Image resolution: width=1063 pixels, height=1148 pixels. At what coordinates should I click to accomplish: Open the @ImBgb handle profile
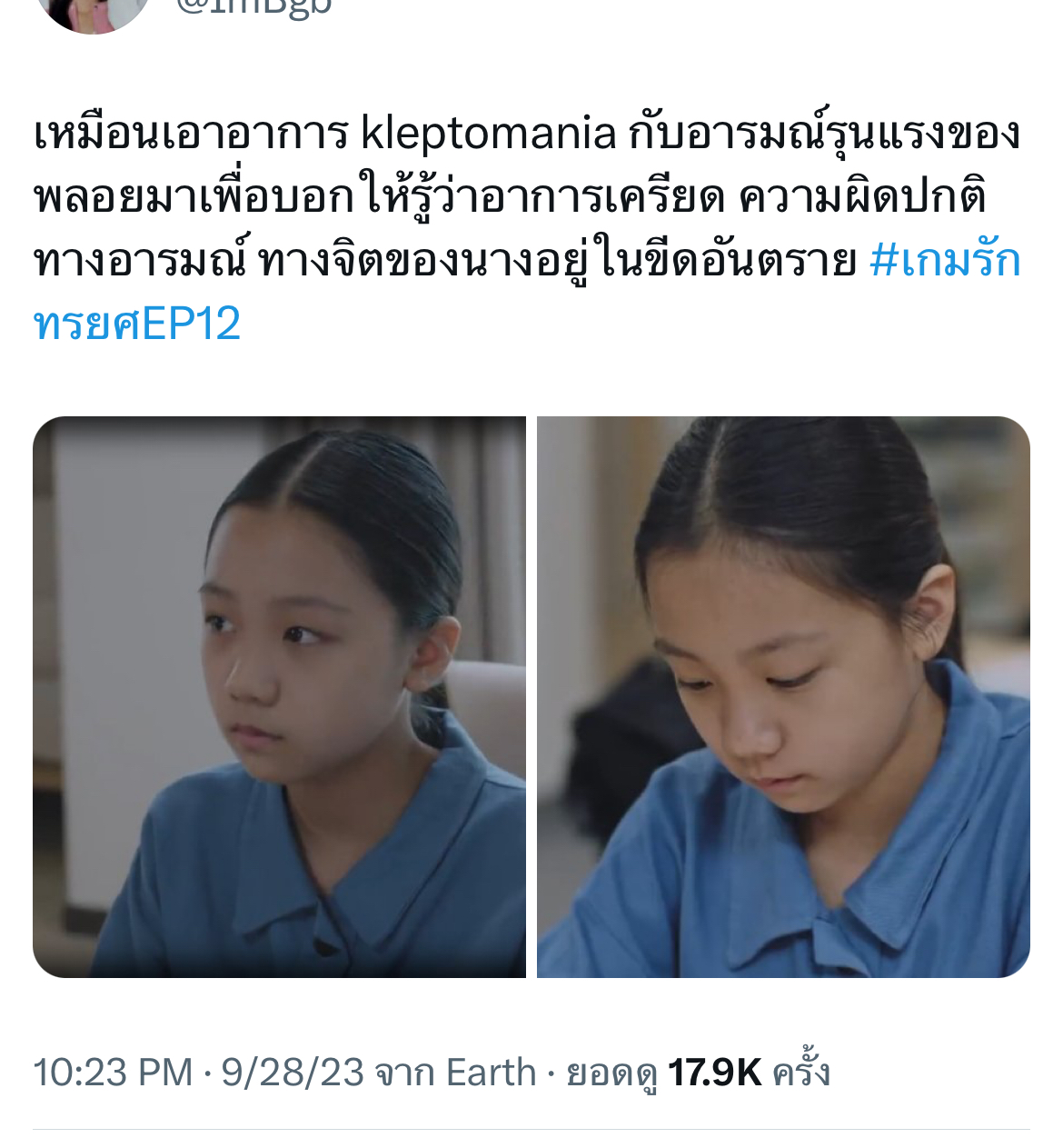pyautogui.click(x=254, y=7)
